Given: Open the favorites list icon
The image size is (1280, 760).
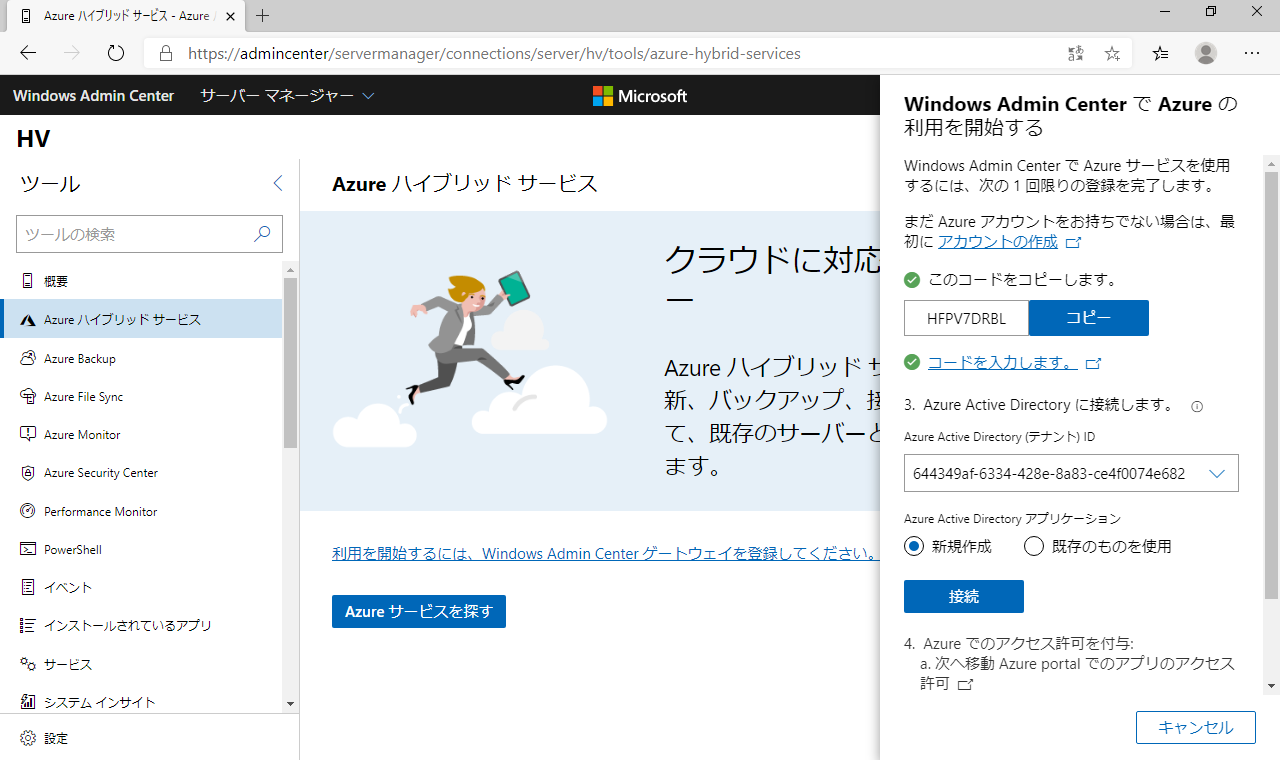Looking at the screenshot, I should (1160, 53).
